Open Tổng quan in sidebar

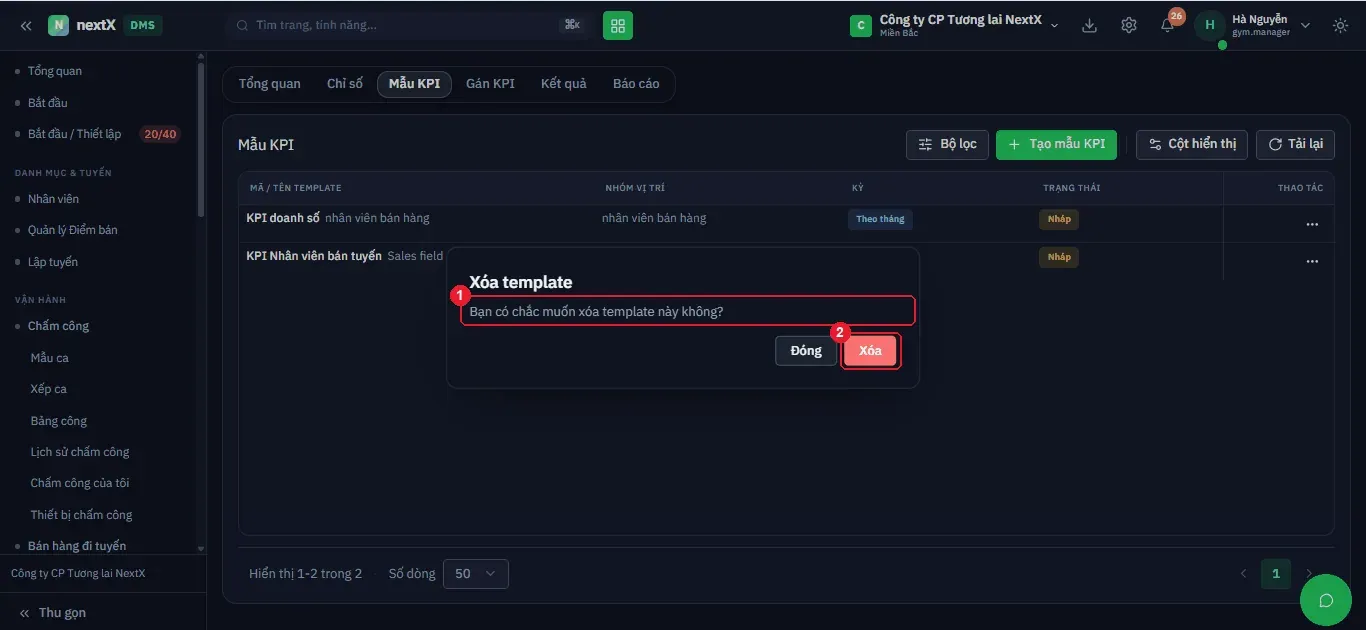[x=55, y=71]
